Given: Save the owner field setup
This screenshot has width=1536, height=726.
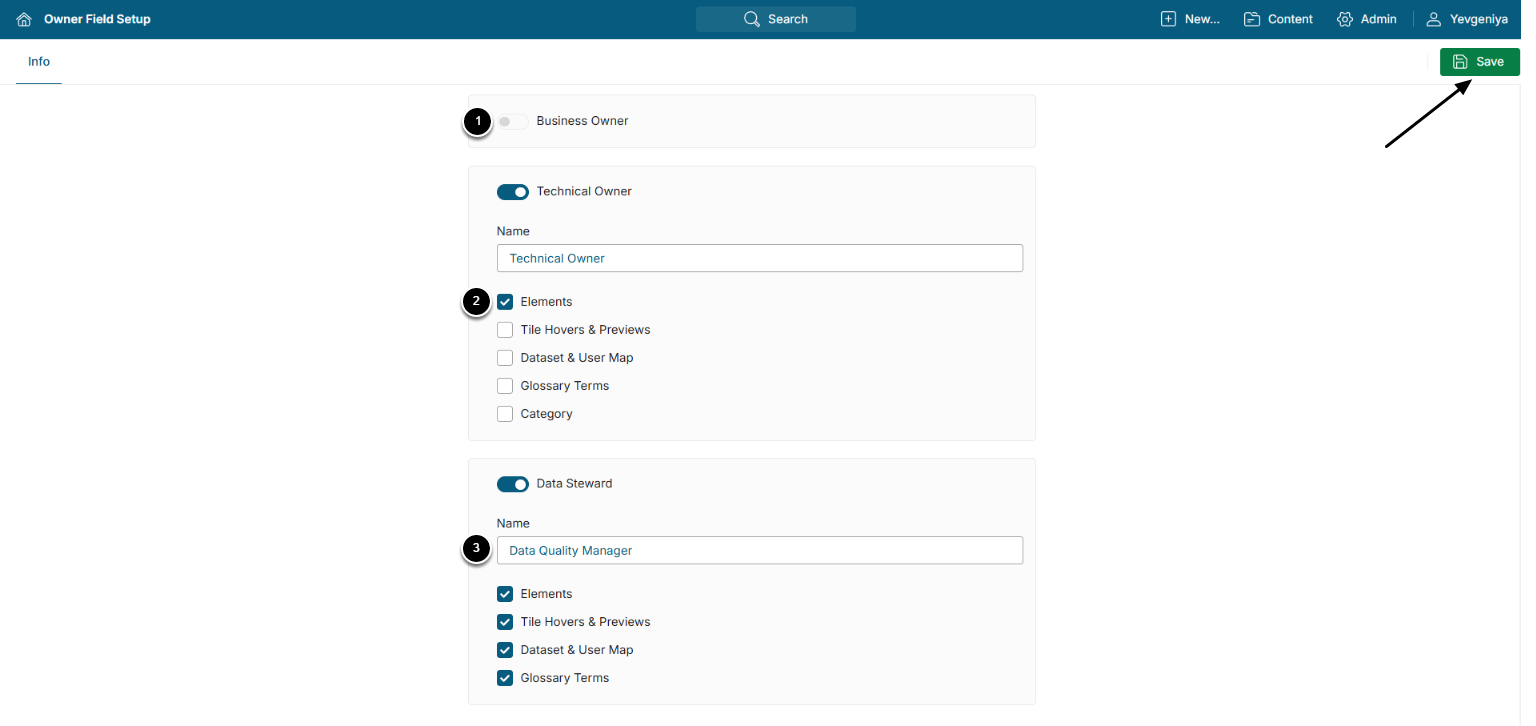Looking at the screenshot, I should (x=1479, y=62).
